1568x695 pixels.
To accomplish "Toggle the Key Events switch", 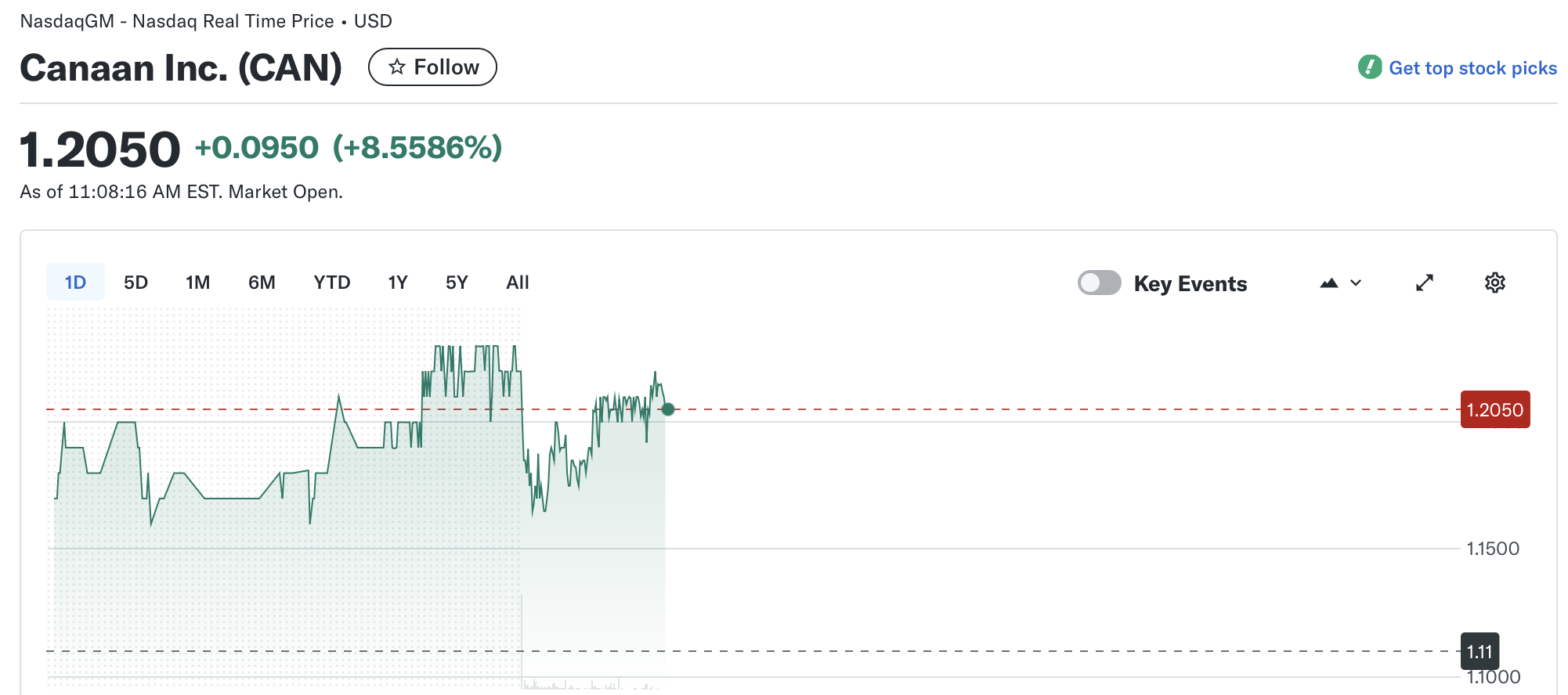I will (1099, 283).
